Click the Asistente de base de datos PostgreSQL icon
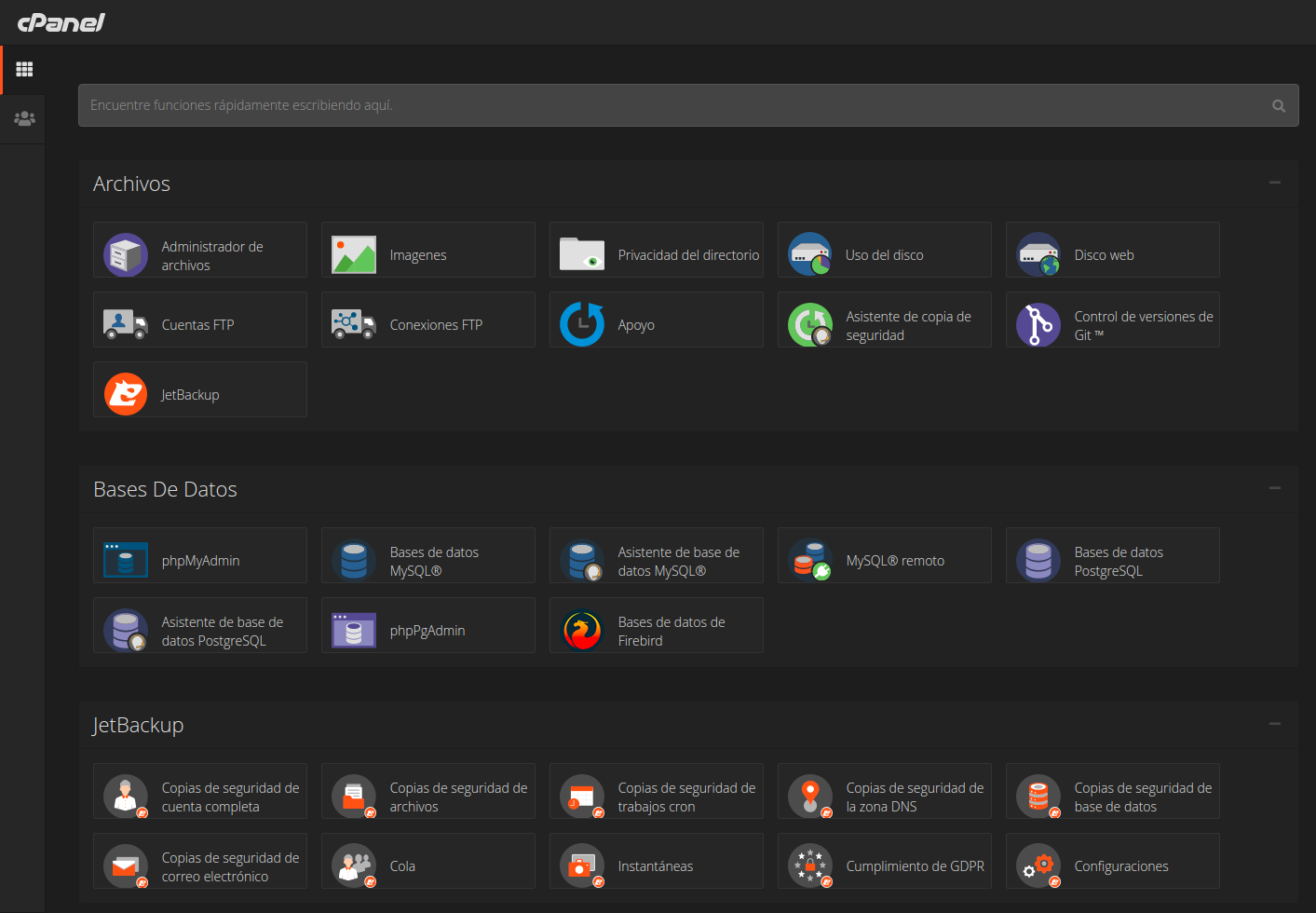This screenshot has width=1316, height=913. point(126,631)
